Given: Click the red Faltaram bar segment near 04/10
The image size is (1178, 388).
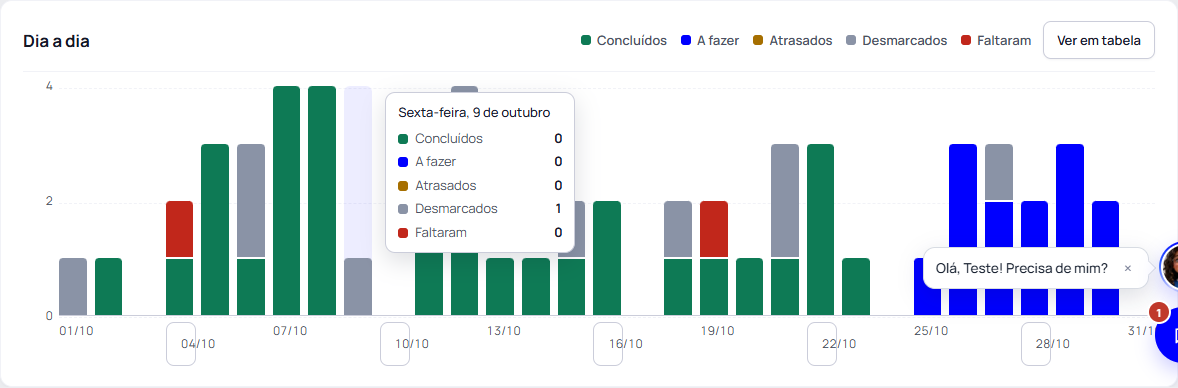Looking at the screenshot, I should tap(180, 229).
